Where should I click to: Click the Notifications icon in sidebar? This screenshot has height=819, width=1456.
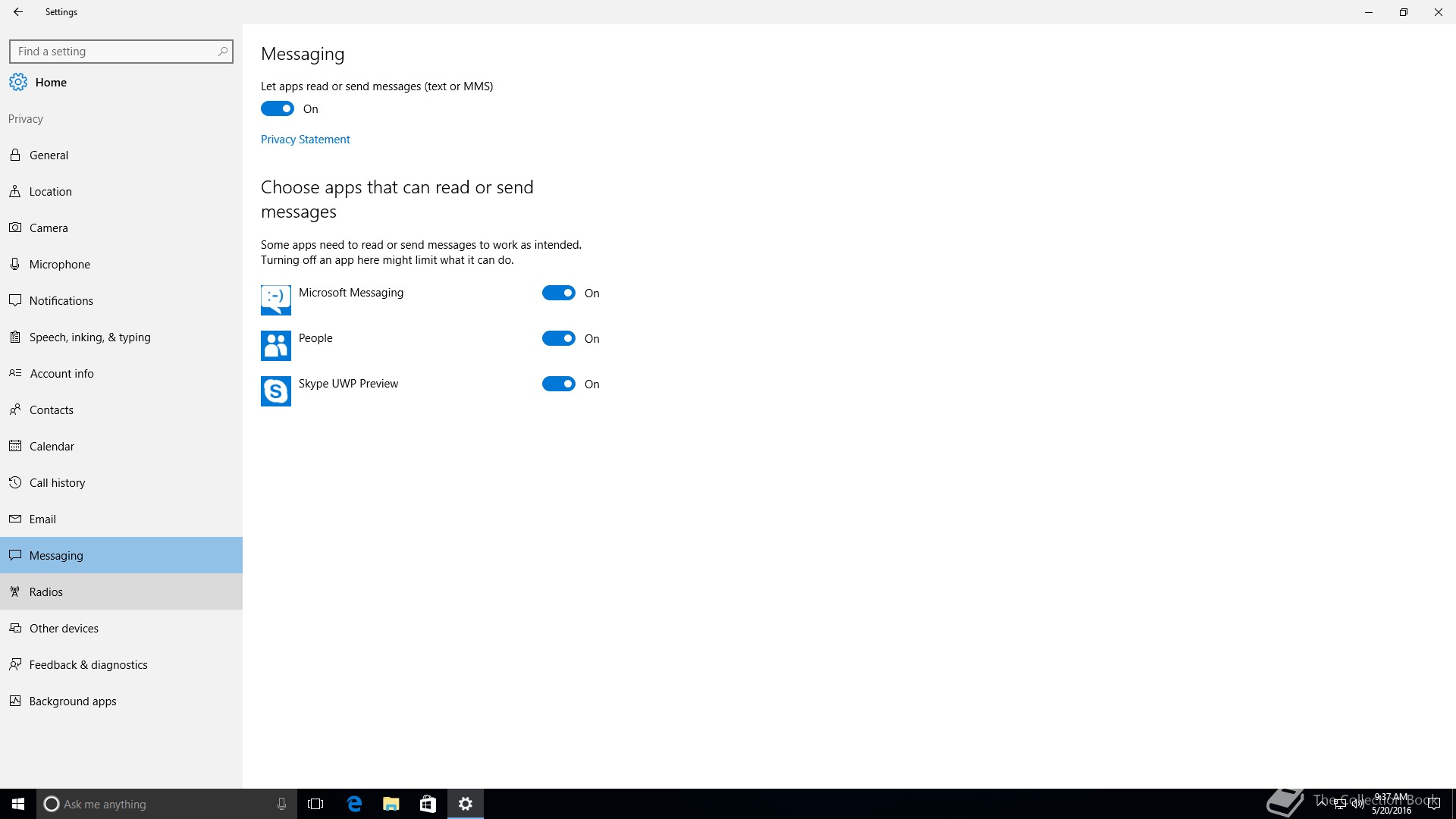(x=15, y=300)
